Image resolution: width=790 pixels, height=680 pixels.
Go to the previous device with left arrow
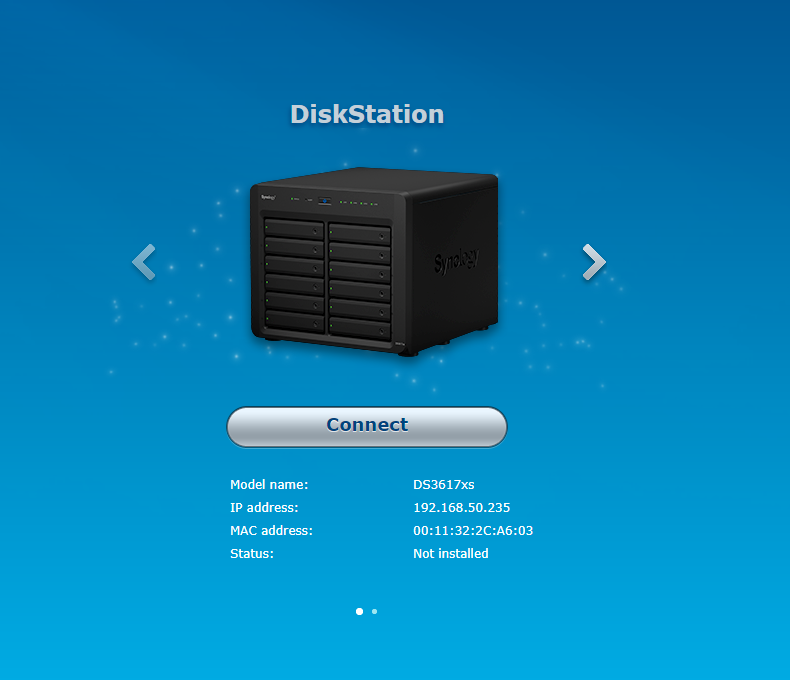pos(144,262)
